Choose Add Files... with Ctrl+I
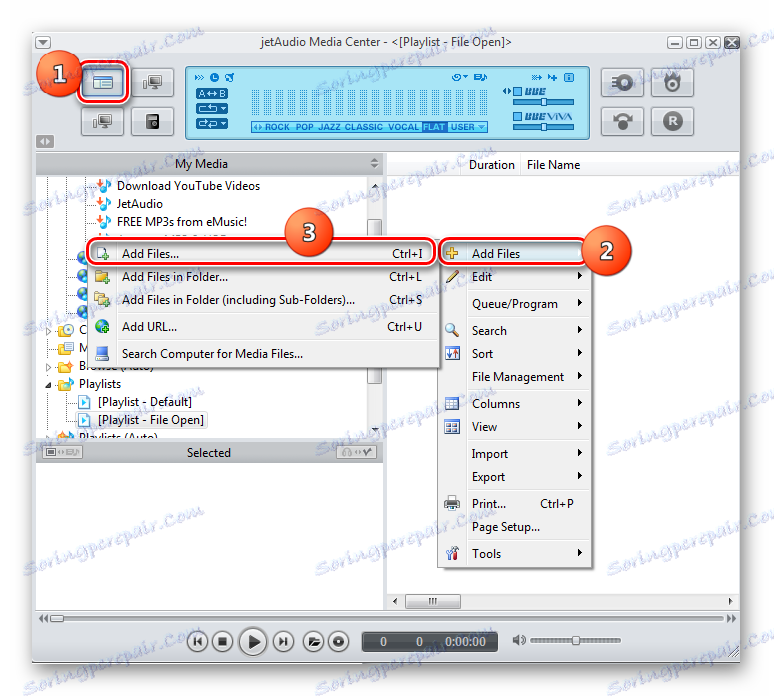Viewport: 774px width, 696px height. pyautogui.click(x=262, y=254)
